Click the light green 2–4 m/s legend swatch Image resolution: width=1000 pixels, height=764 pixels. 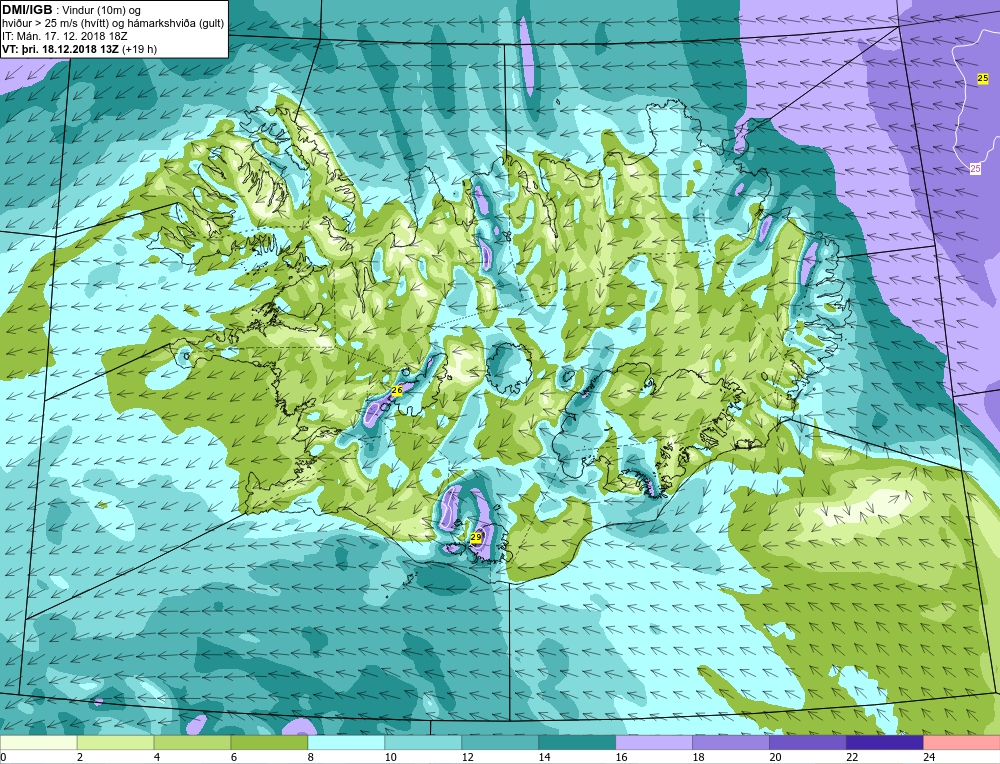point(115,743)
